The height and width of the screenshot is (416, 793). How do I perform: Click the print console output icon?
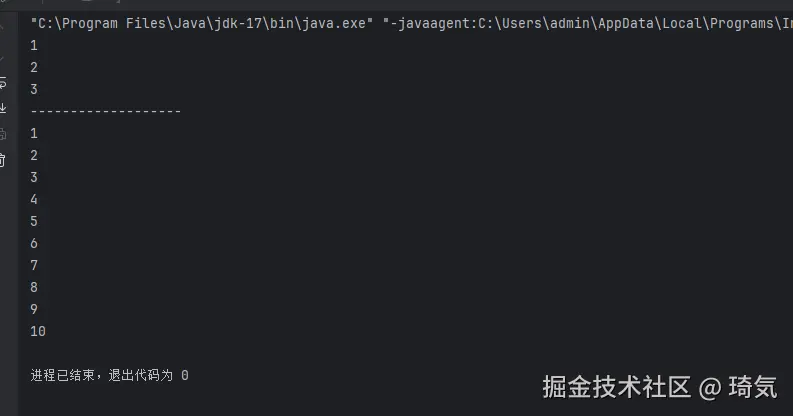pos(3,134)
